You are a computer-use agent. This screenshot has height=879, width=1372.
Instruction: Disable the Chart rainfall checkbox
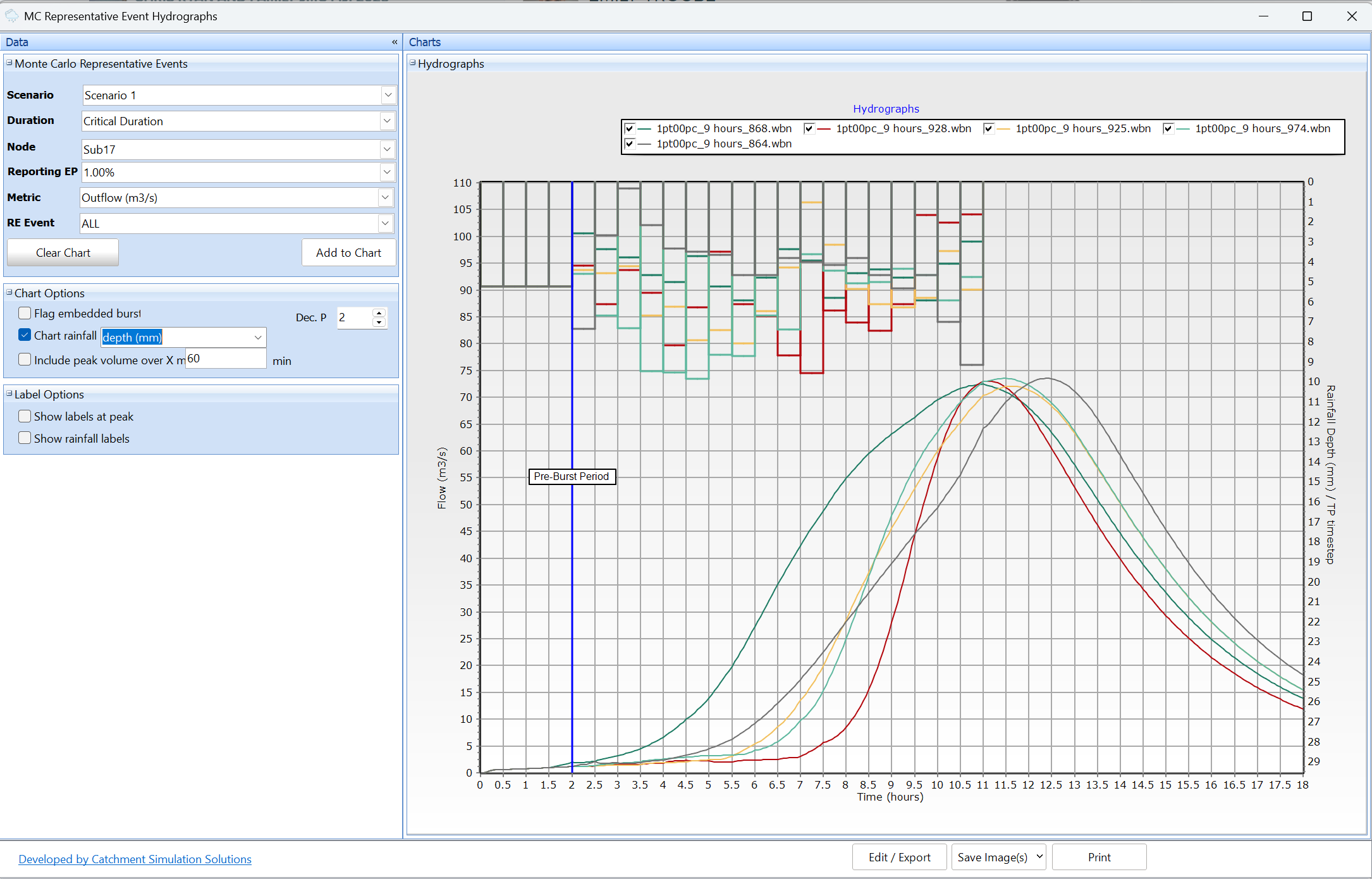[24, 335]
